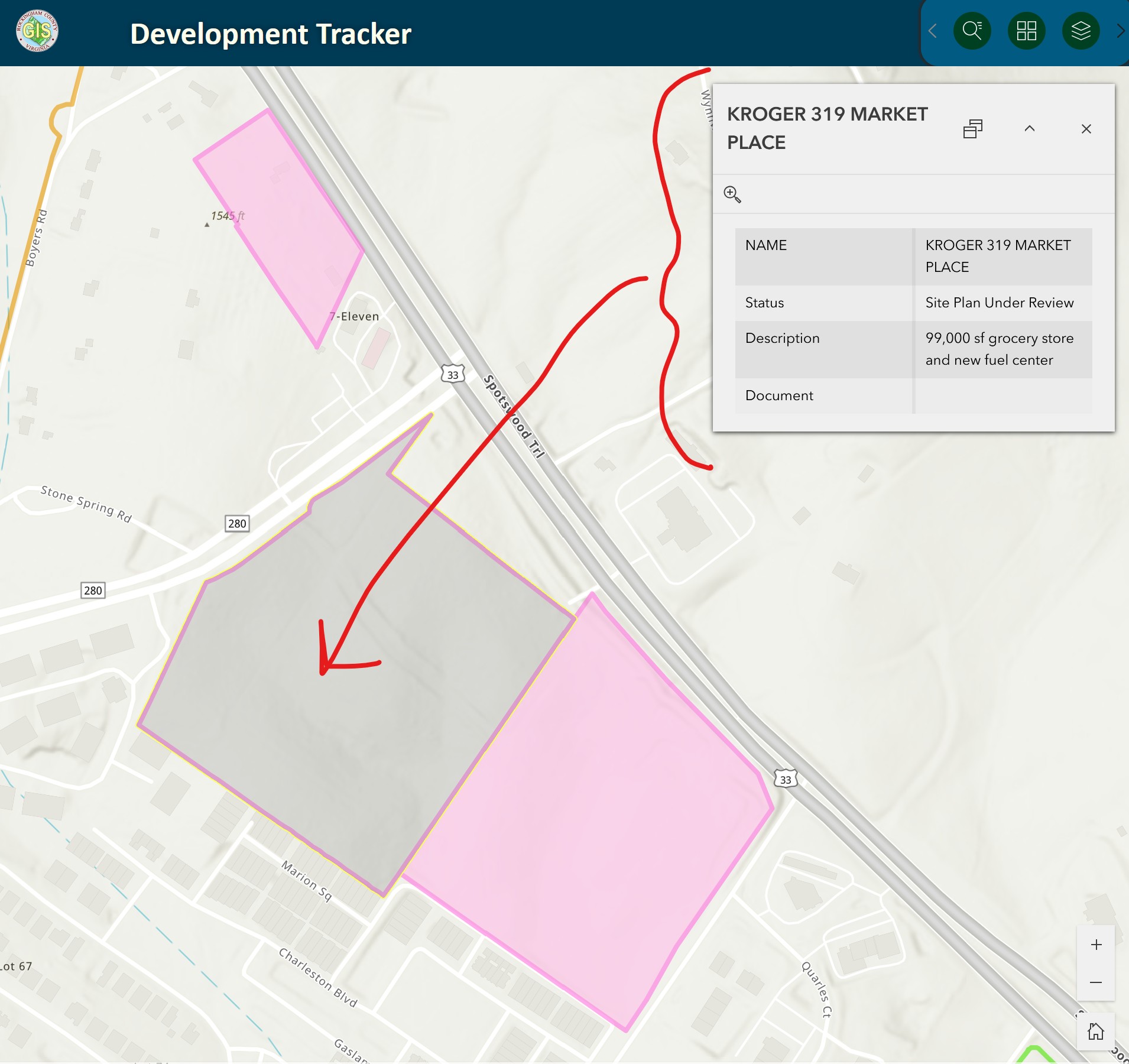The image size is (1129, 1064).
Task: Dock the Kroger popup panel
Action: tap(972, 129)
